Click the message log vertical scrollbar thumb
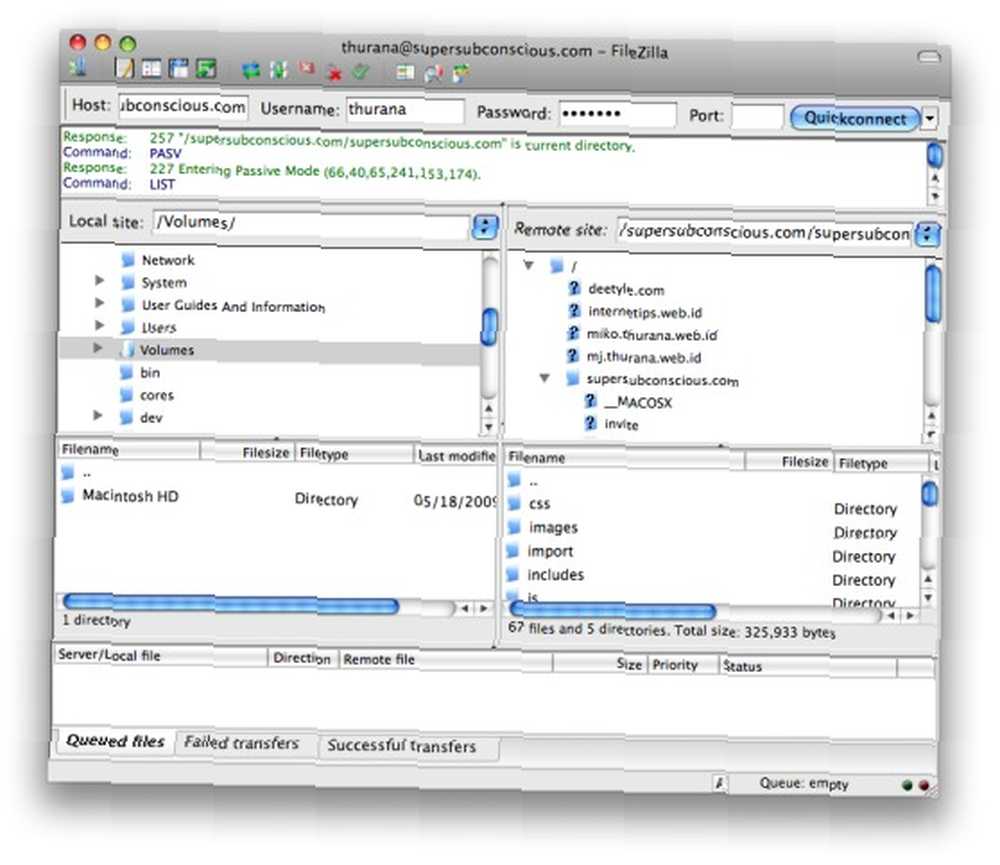 tap(934, 155)
